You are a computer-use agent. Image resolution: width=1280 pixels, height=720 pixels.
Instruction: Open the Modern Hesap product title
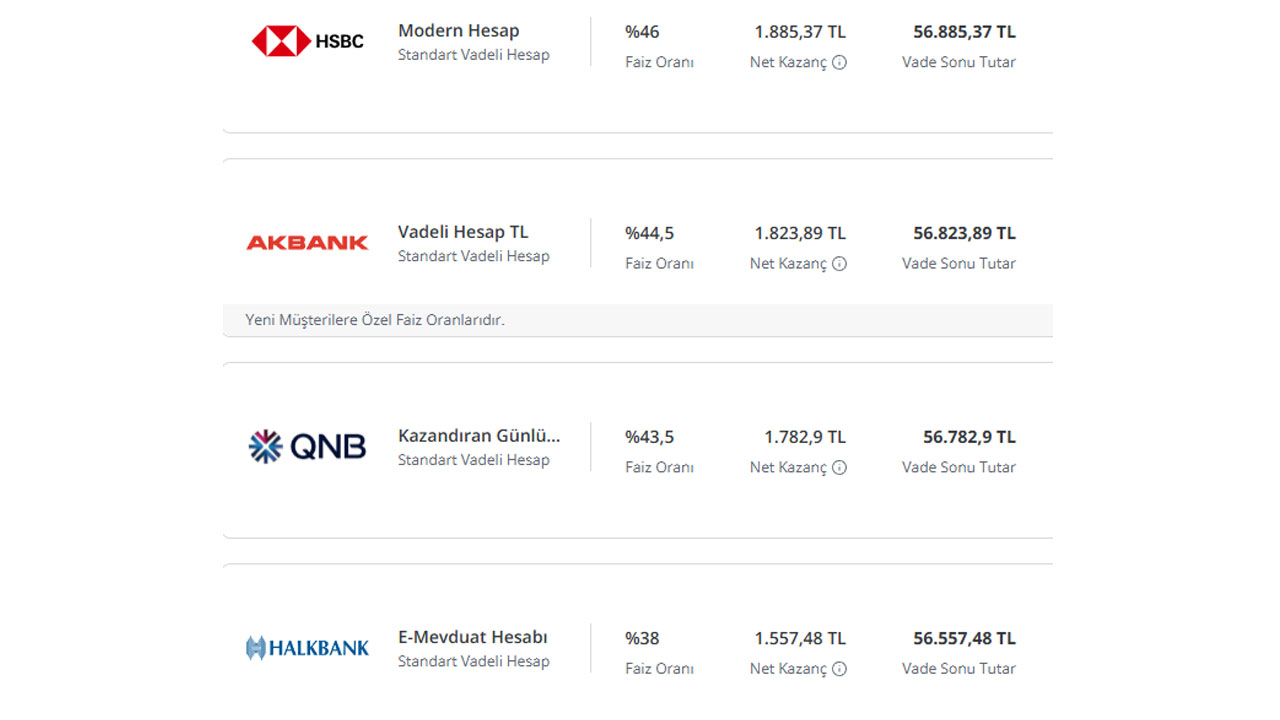[x=459, y=31]
